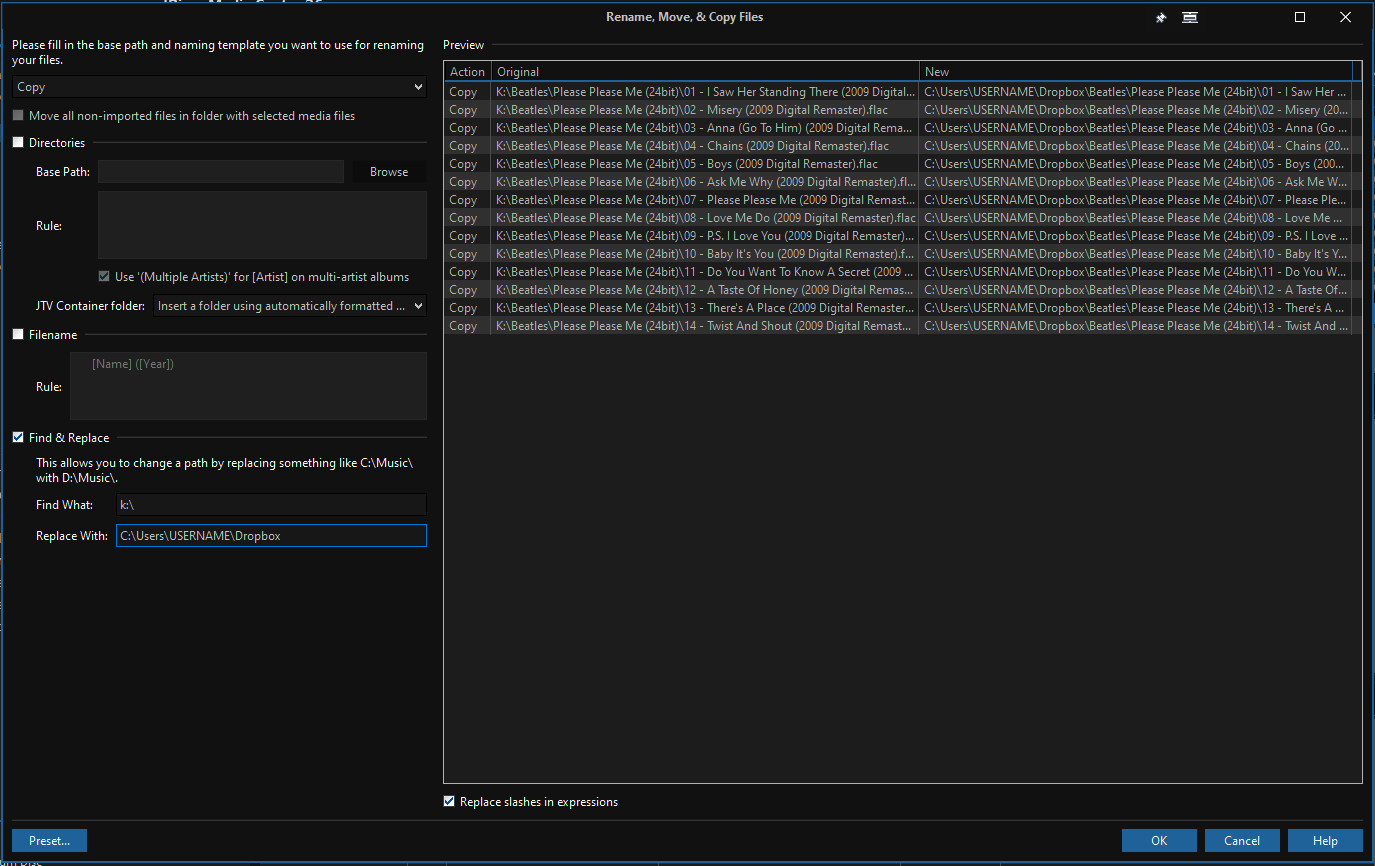Uncheck the Find & Replace checkbox

coord(18,438)
